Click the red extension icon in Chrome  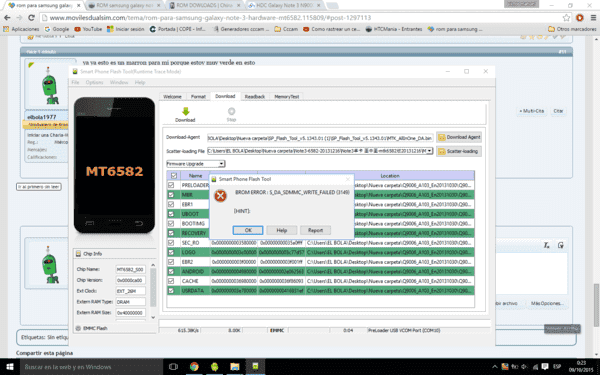pyautogui.click(x=580, y=18)
